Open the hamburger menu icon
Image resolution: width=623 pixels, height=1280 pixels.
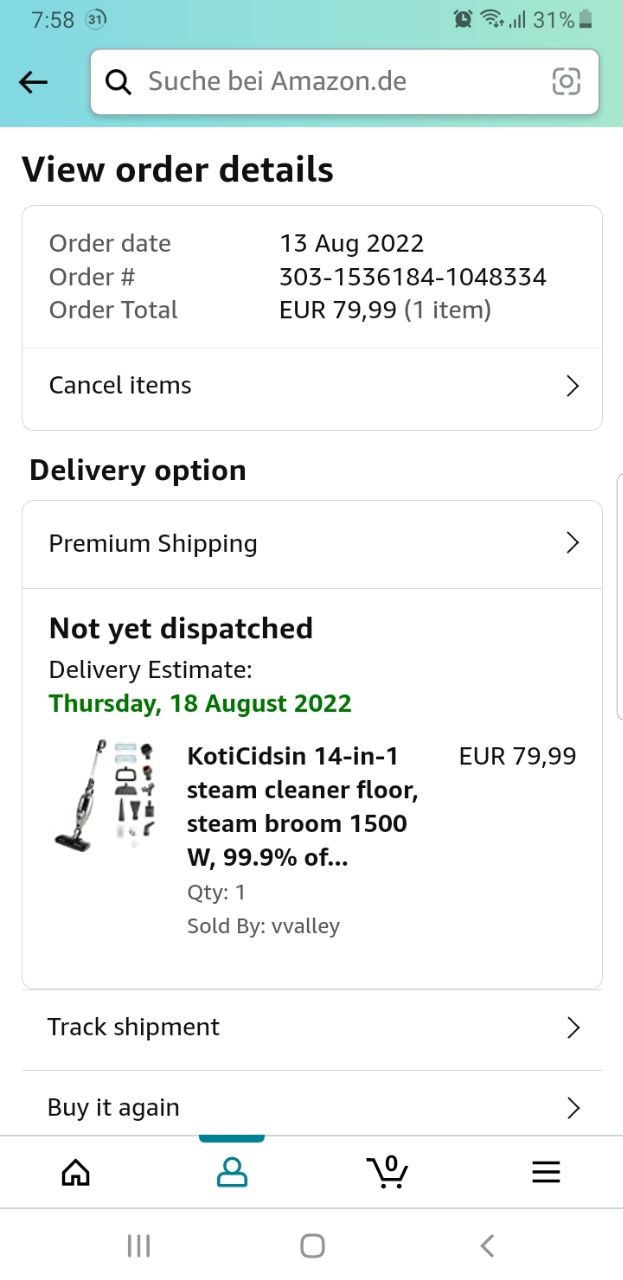point(546,1171)
